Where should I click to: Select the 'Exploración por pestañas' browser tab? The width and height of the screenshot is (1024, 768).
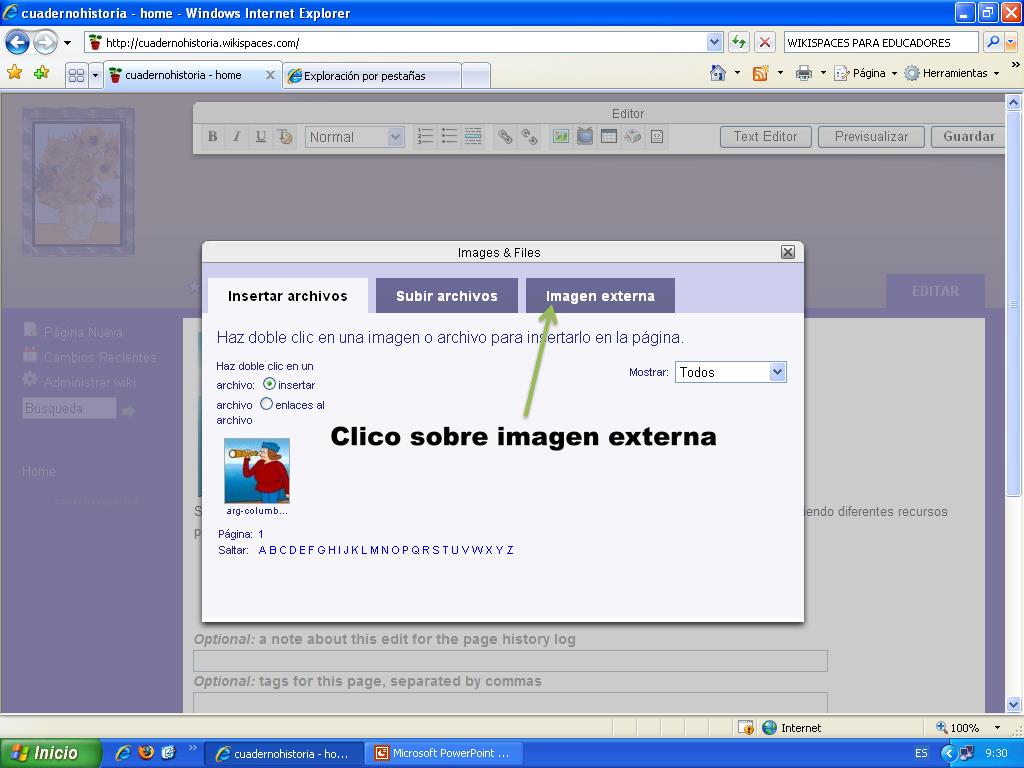[x=372, y=76]
